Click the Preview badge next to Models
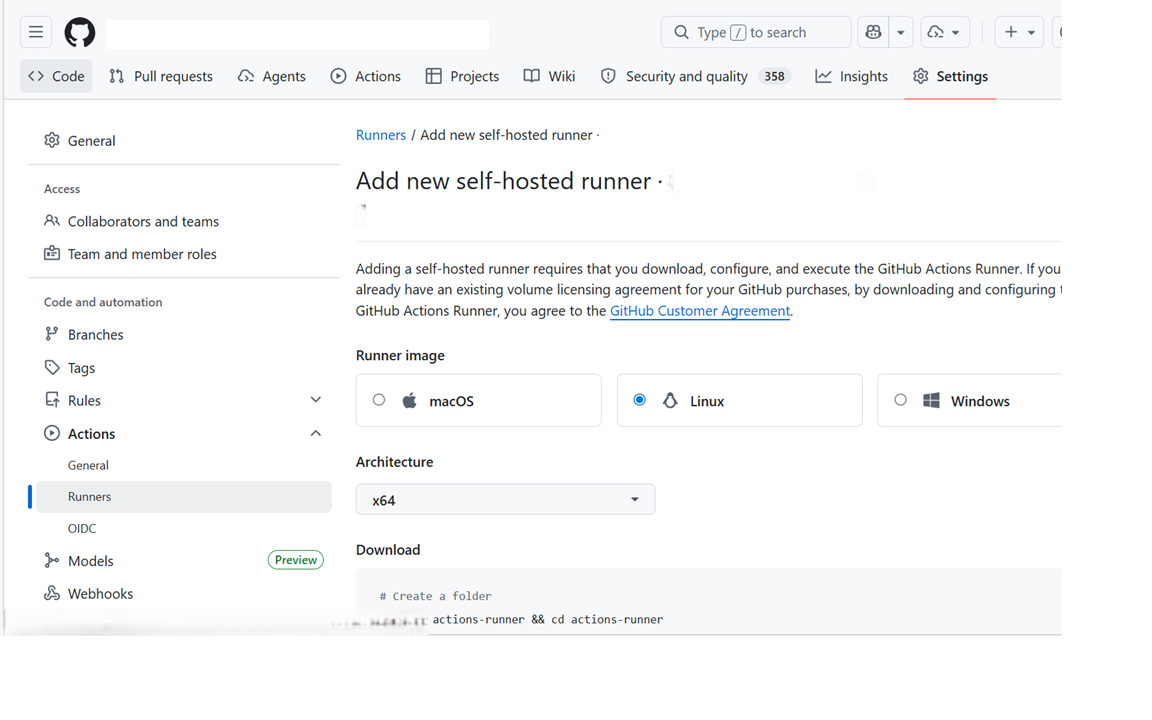This screenshot has height=720, width=1152. pyautogui.click(x=295, y=560)
